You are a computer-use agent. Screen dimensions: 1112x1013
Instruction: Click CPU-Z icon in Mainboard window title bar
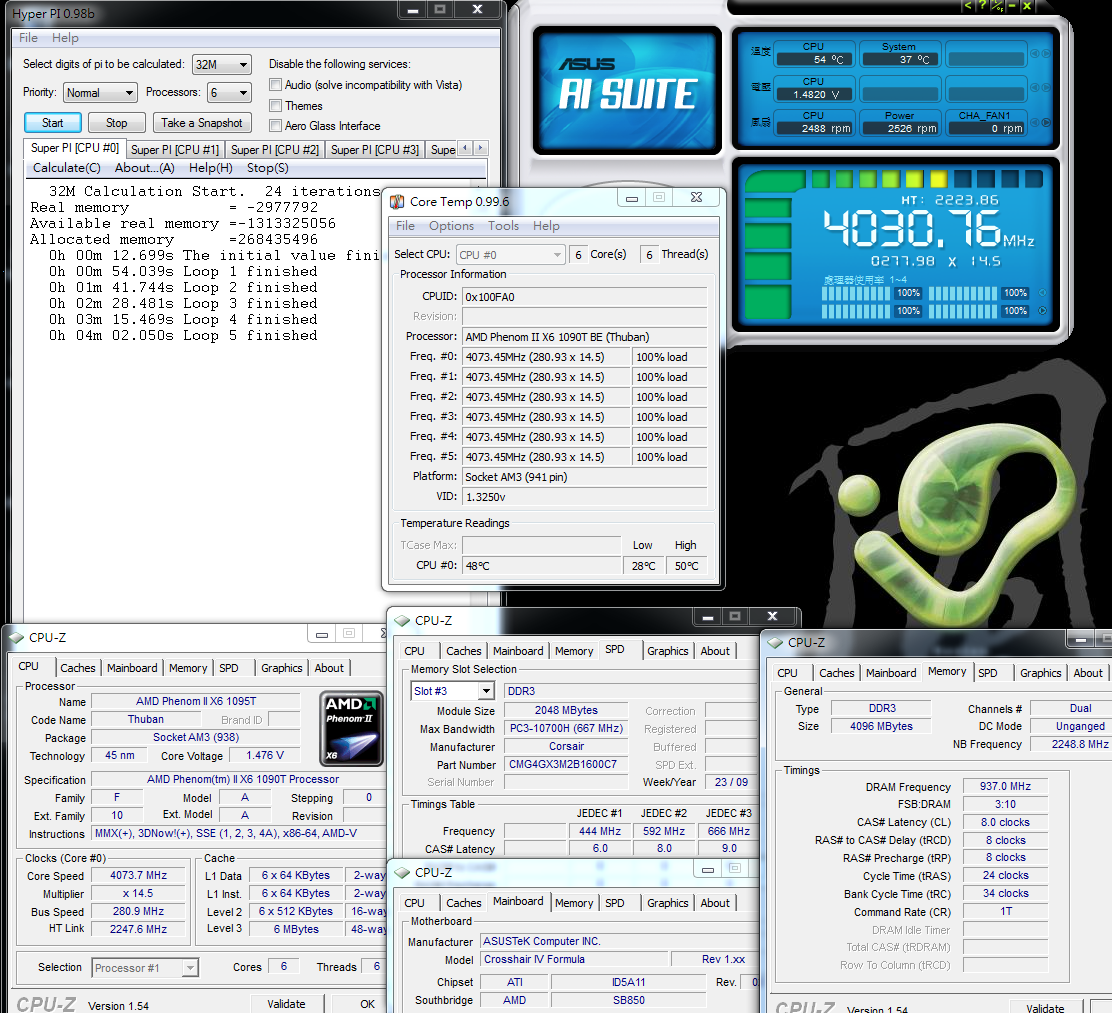pyautogui.click(x=402, y=873)
